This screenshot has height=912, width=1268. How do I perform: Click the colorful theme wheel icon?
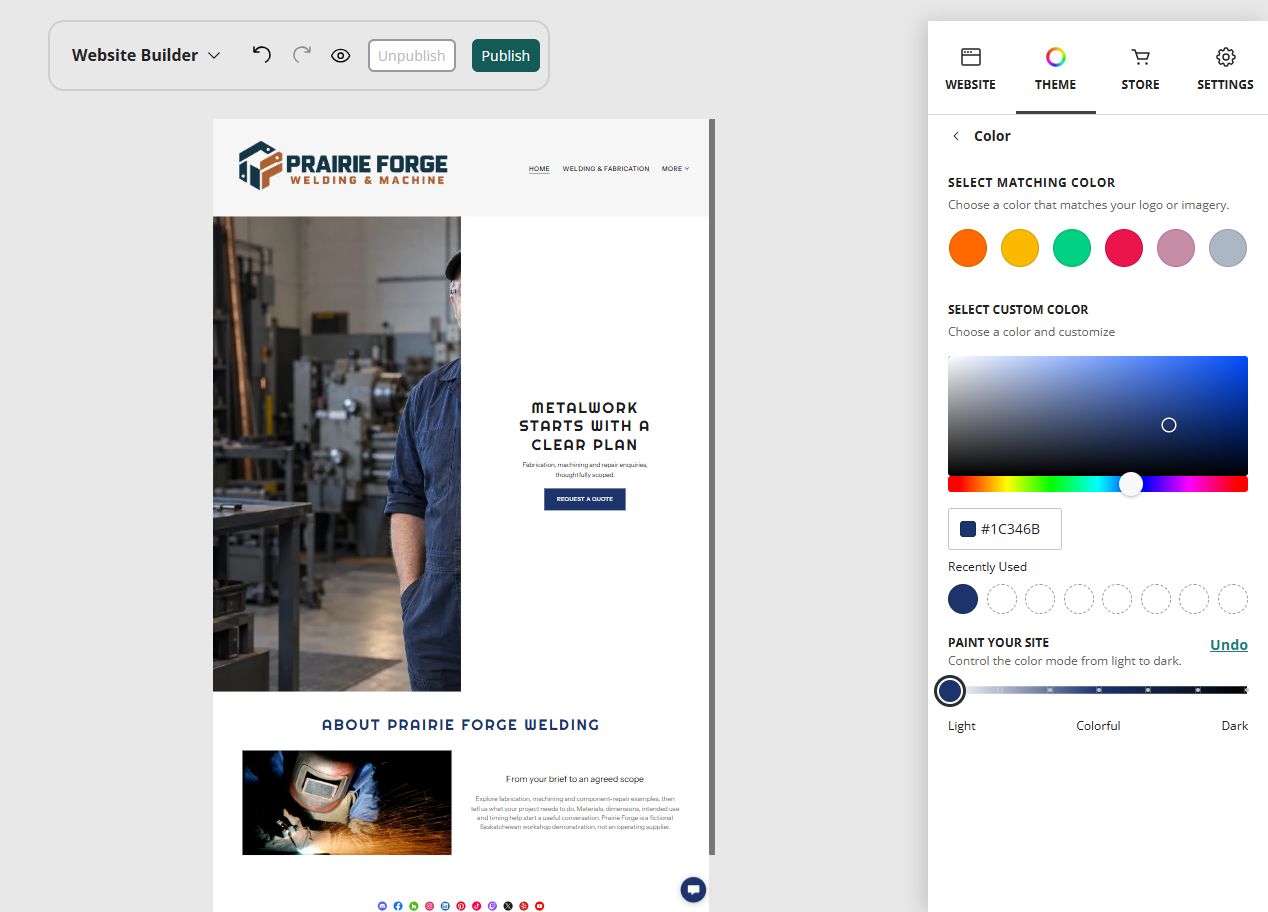(1056, 57)
